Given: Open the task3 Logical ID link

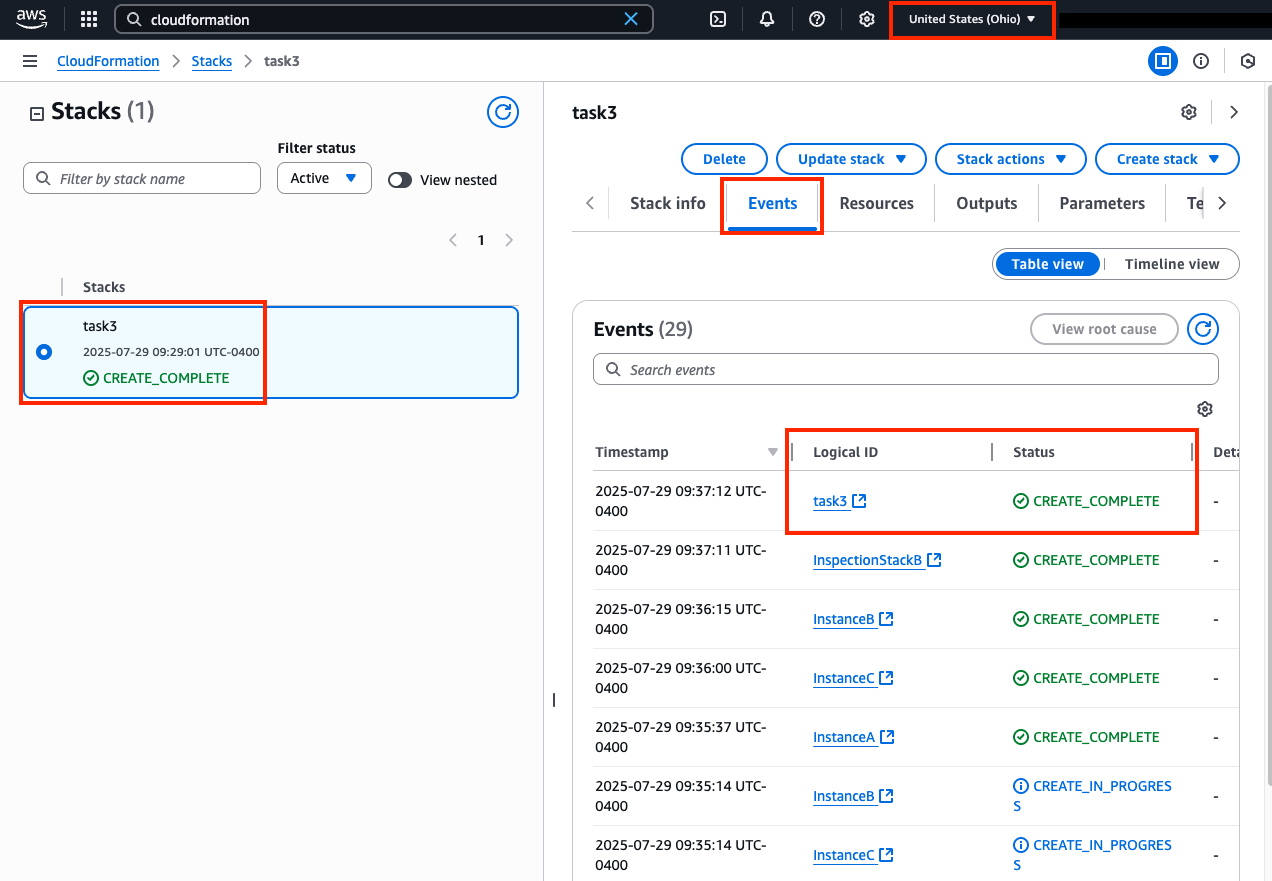Looking at the screenshot, I should pos(839,501).
